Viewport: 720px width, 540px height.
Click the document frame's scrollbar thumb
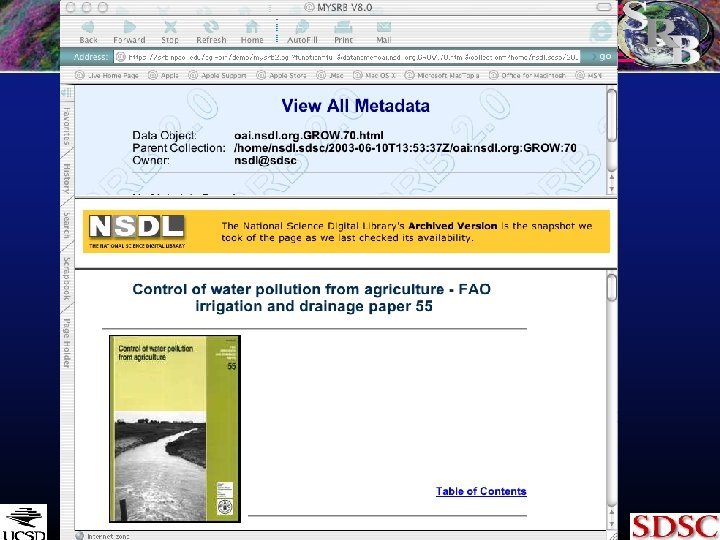pyautogui.click(x=612, y=288)
